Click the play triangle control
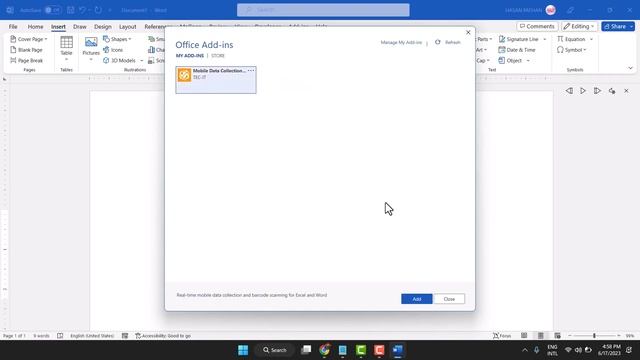 tap(583, 91)
